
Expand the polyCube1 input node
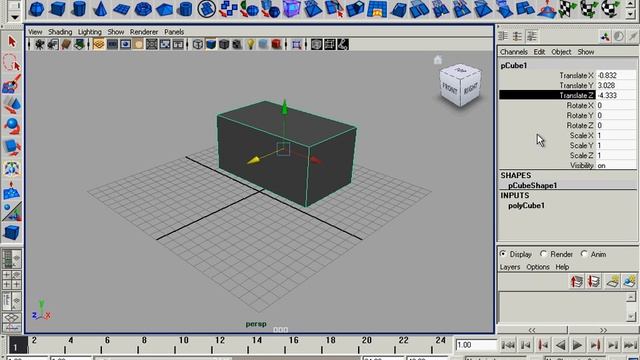point(526,206)
